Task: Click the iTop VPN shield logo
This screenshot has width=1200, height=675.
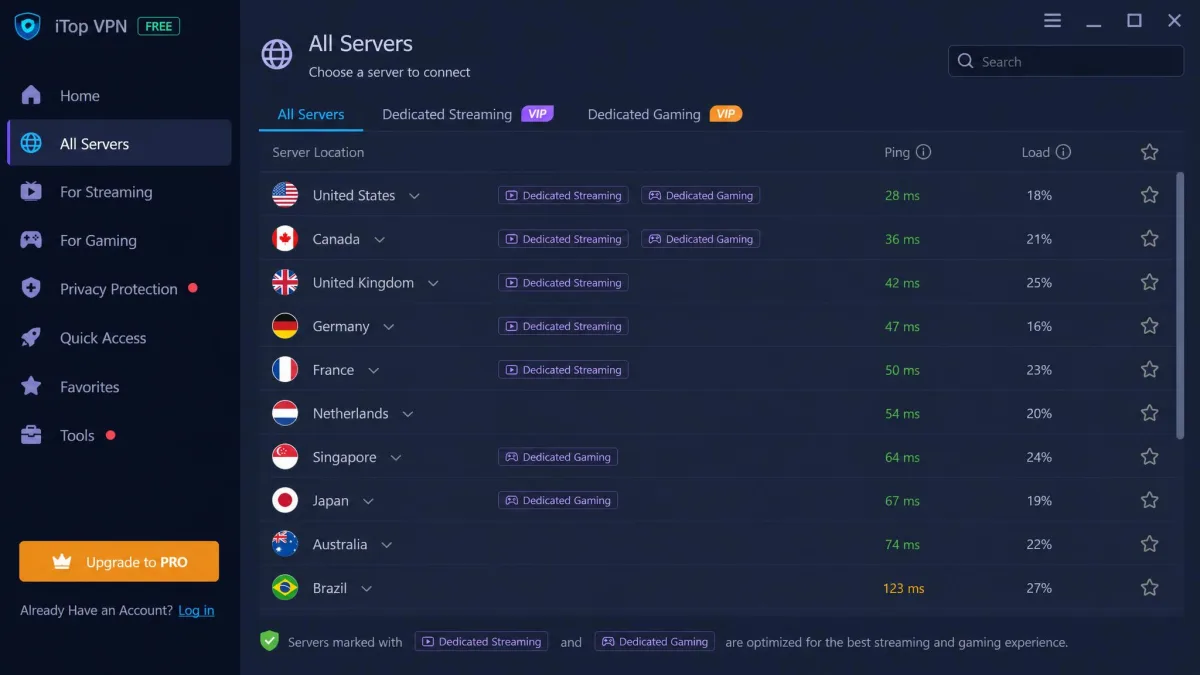Action: (x=27, y=26)
